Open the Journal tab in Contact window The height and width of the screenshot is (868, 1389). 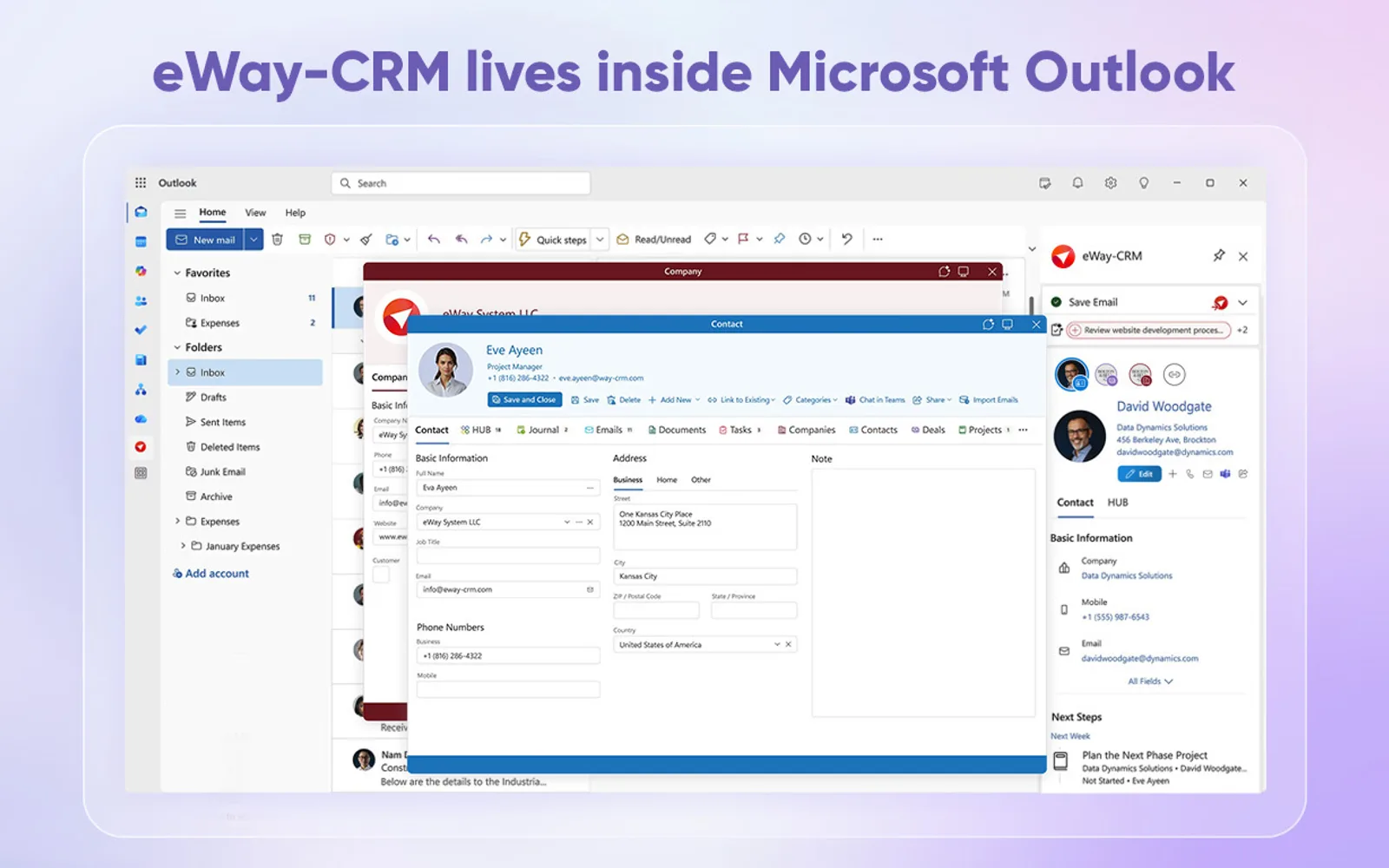[x=542, y=430]
